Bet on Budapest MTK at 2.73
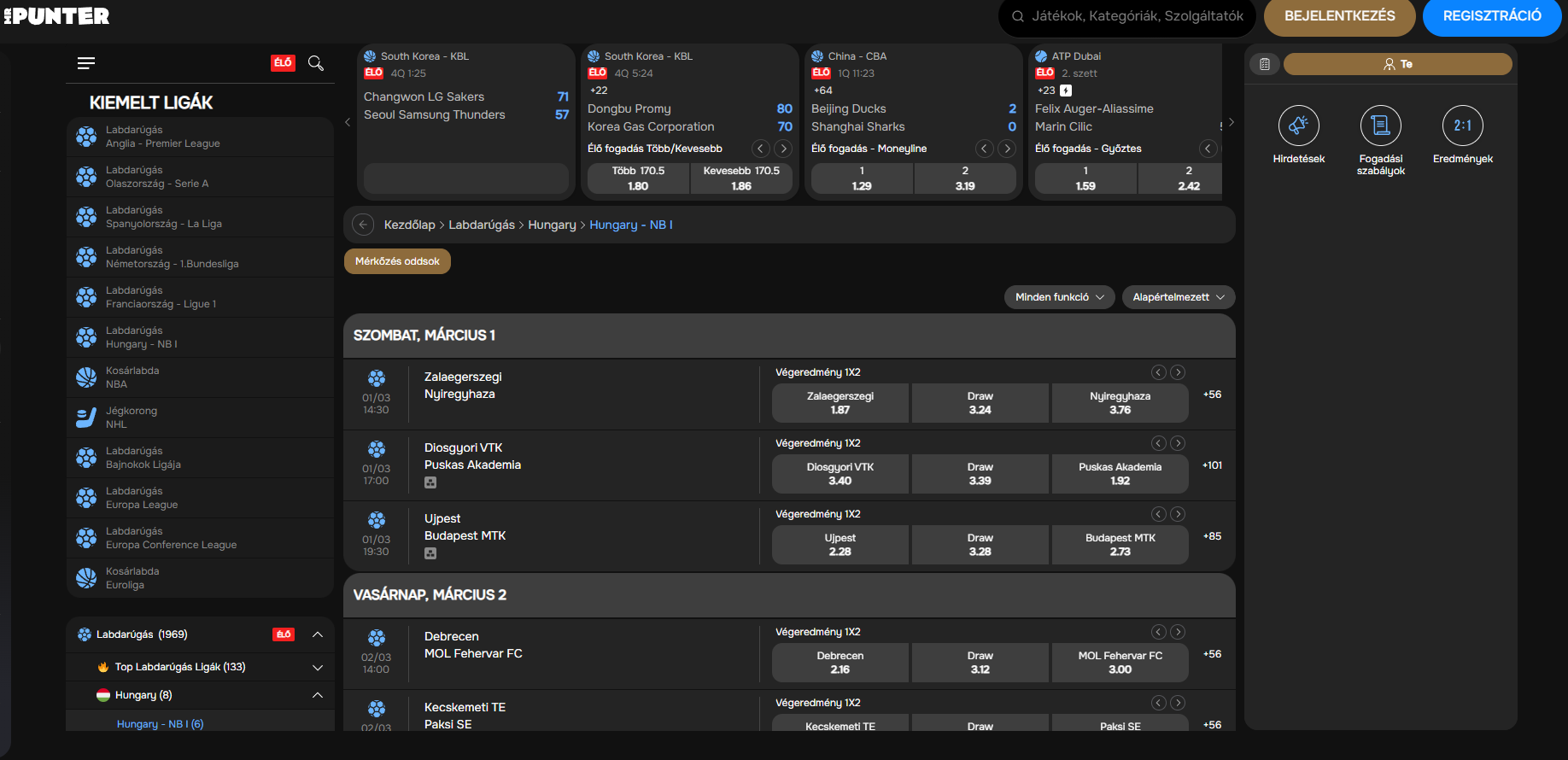This screenshot has width=1568, height=760. pyautogui.click(x=1120, y=545)
